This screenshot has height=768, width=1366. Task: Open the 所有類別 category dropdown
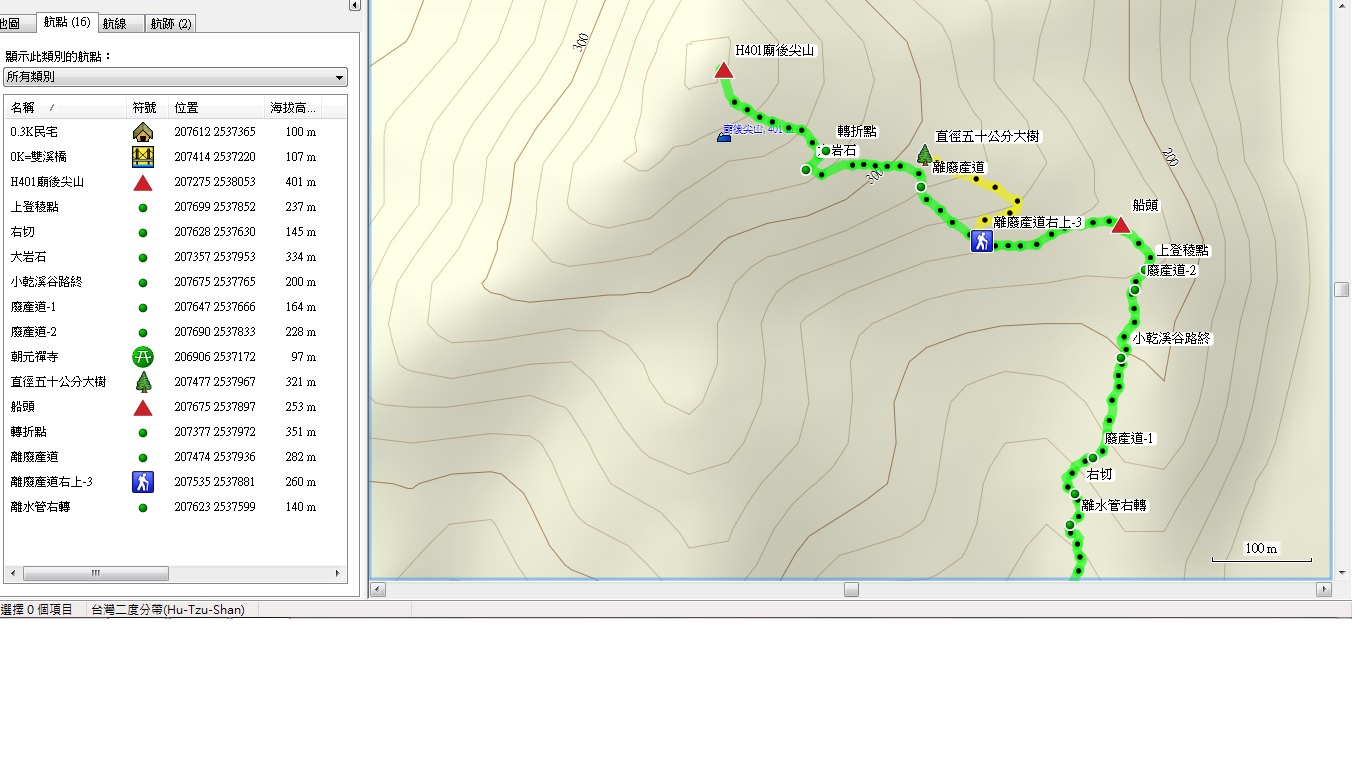176,77
